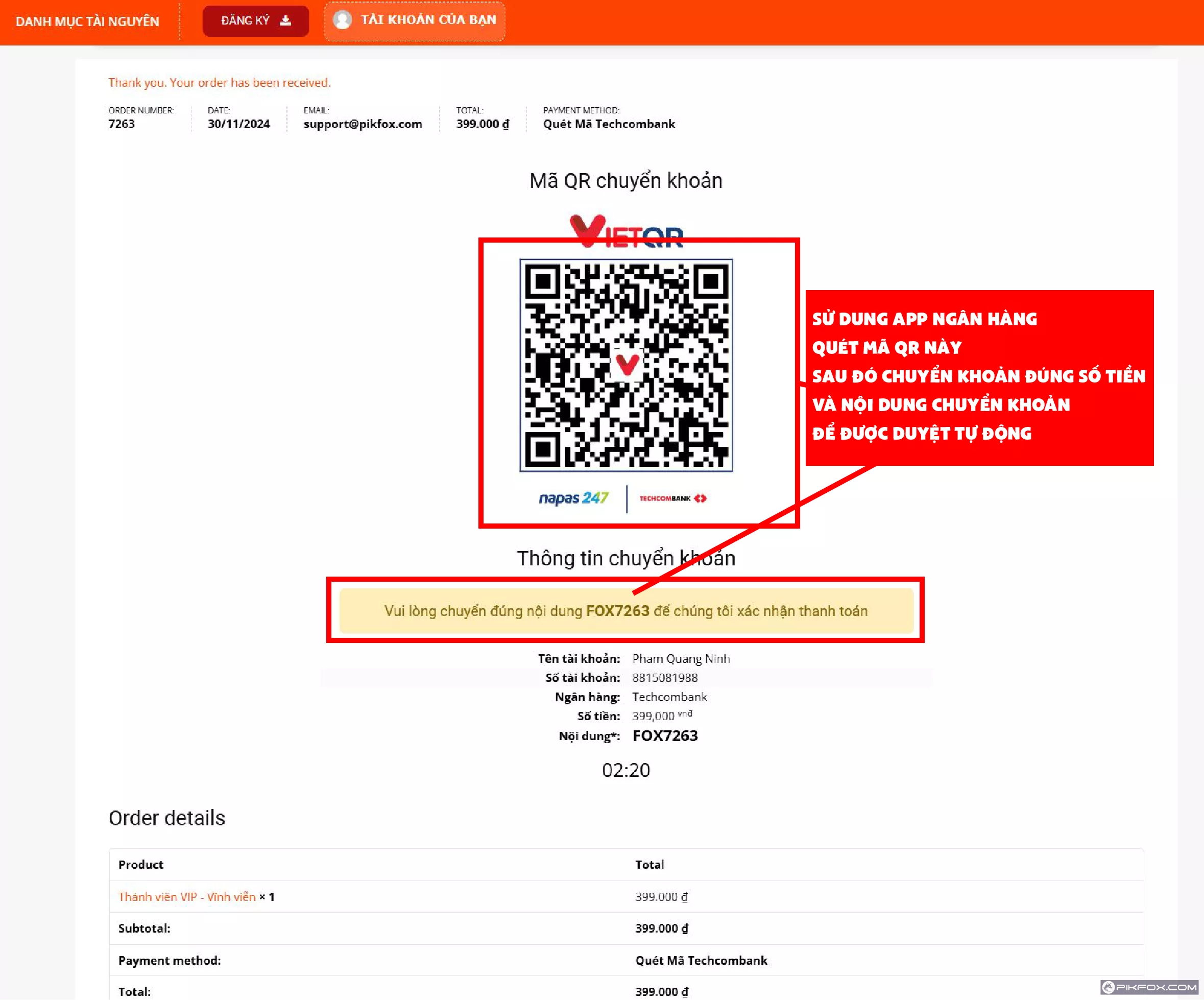
Task: Open TÀI KHOẢN CỦA BẠN account menu
Action: [415, 21]
